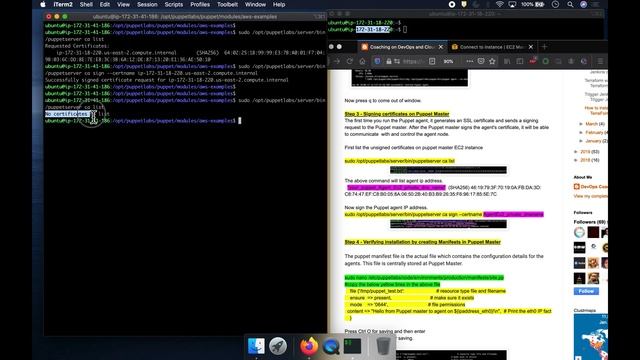Open the Firefox Library icon
Image resolution: width=640 pixels, height=360 pixels.
507,61
